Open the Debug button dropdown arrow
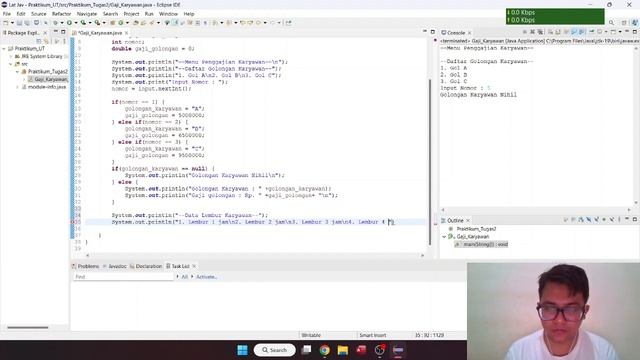Screen dimensions: 640x360 (62, 23)
